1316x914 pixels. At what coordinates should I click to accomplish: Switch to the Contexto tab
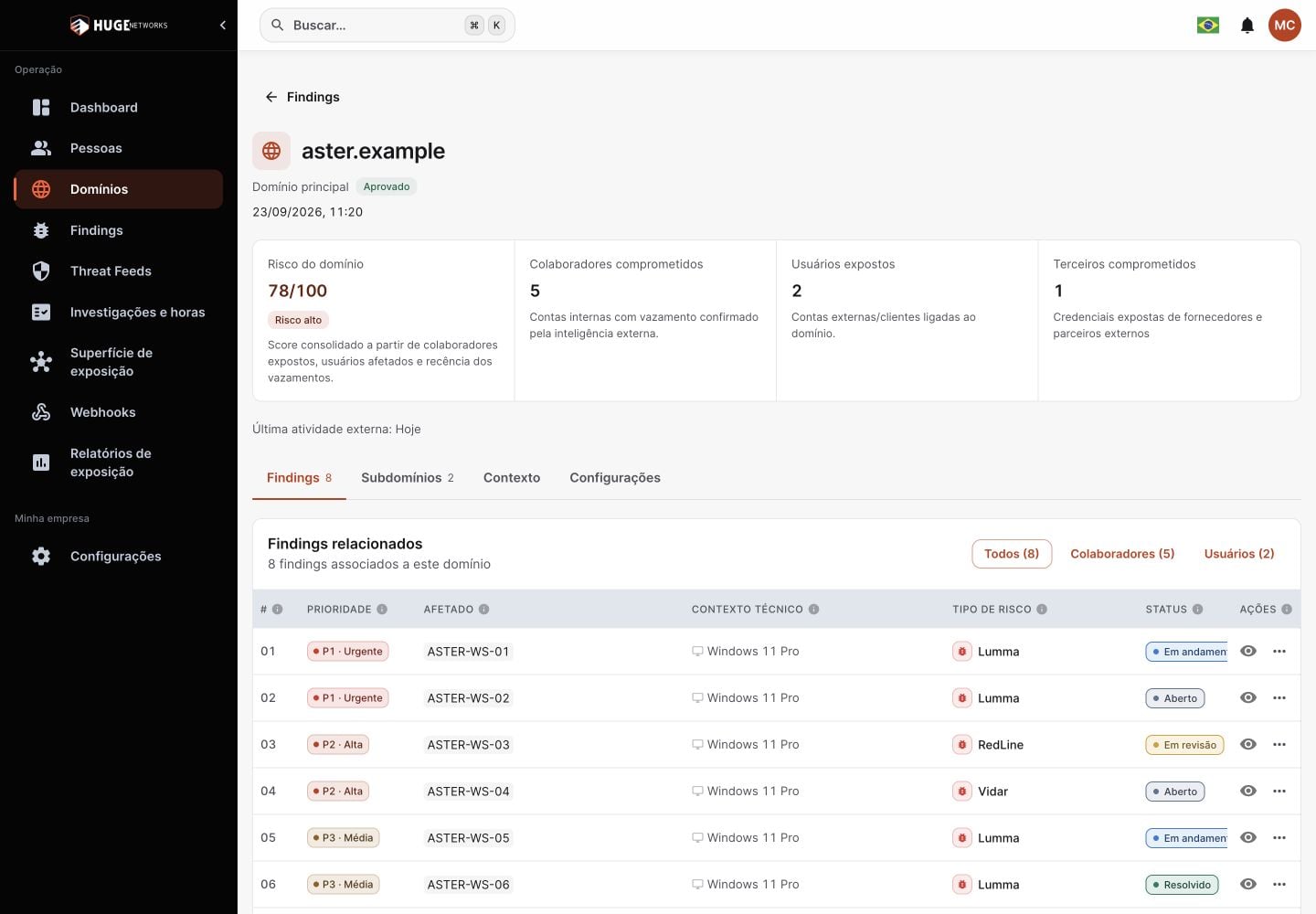point(512,478)
